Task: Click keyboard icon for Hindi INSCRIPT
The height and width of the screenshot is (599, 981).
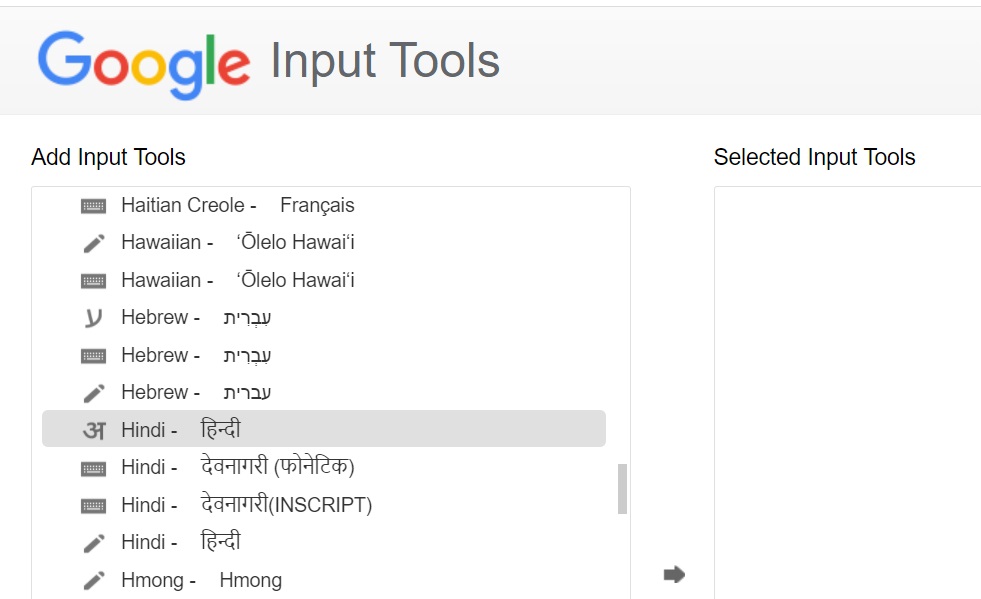Action: [x=93, y=506]
